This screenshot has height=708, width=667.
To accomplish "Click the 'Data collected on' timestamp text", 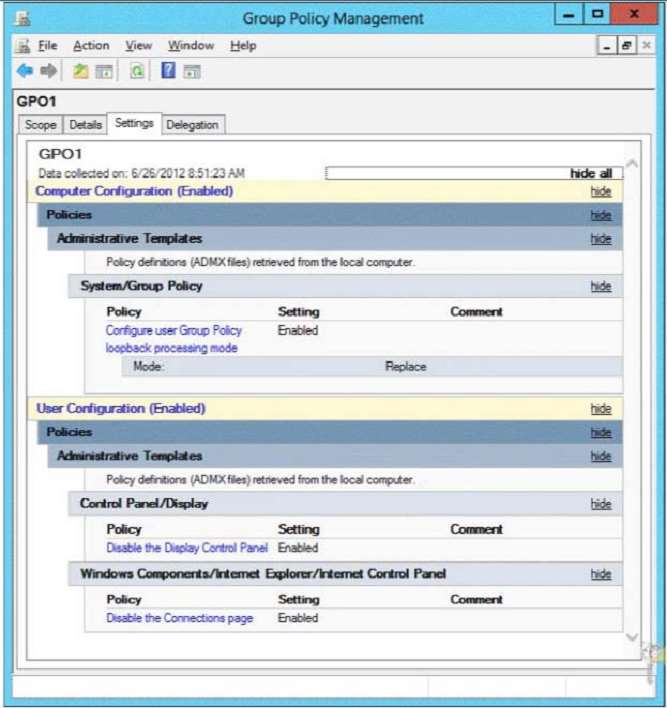I will click(x=141, y=173).
